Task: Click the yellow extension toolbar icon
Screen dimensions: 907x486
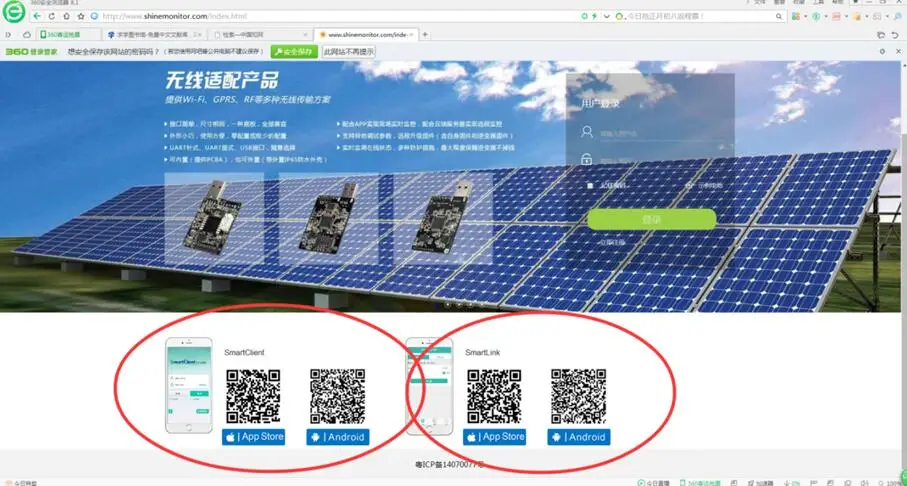Action: point(857,16)
